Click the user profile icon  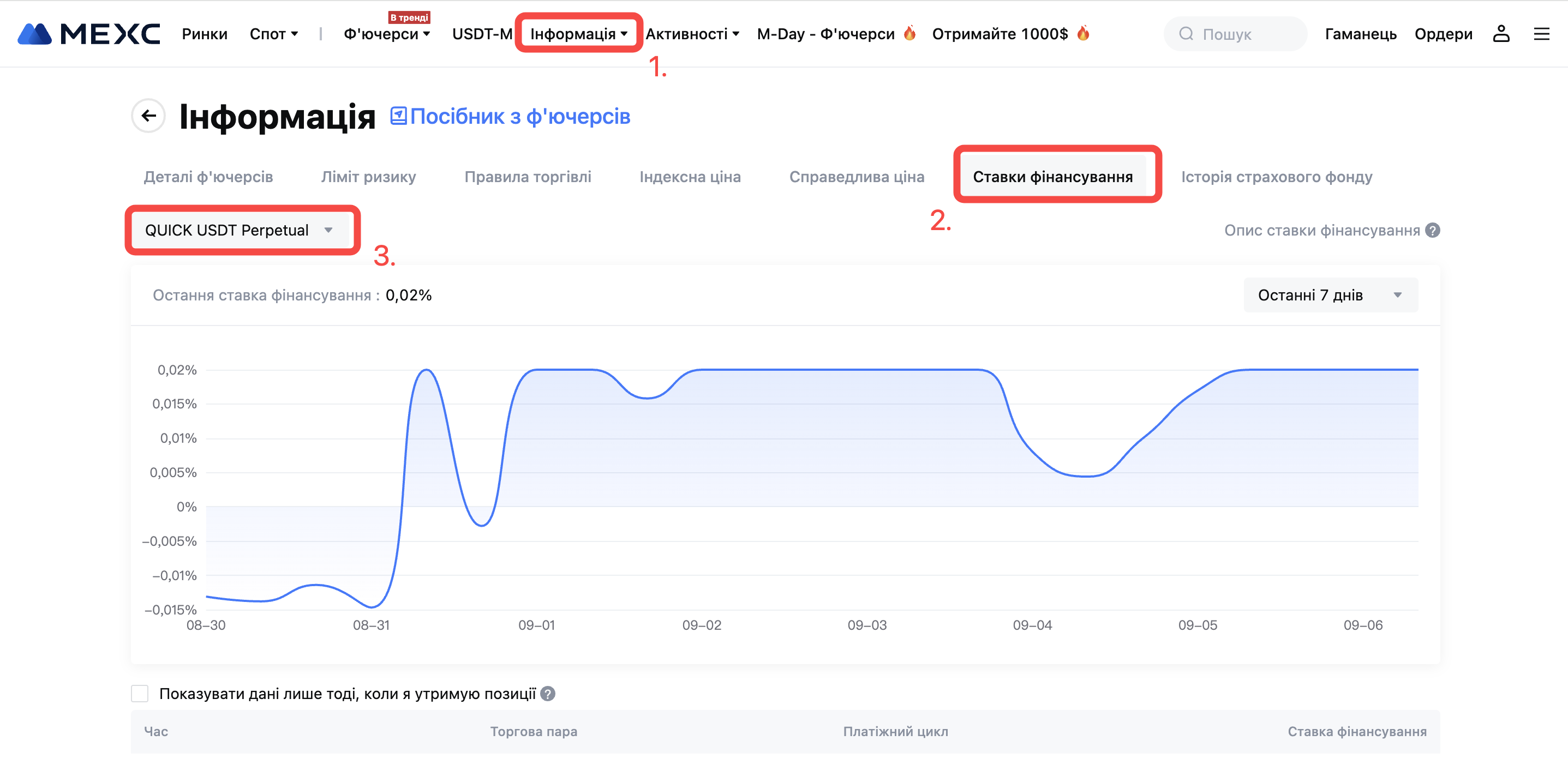(1500, 34)
